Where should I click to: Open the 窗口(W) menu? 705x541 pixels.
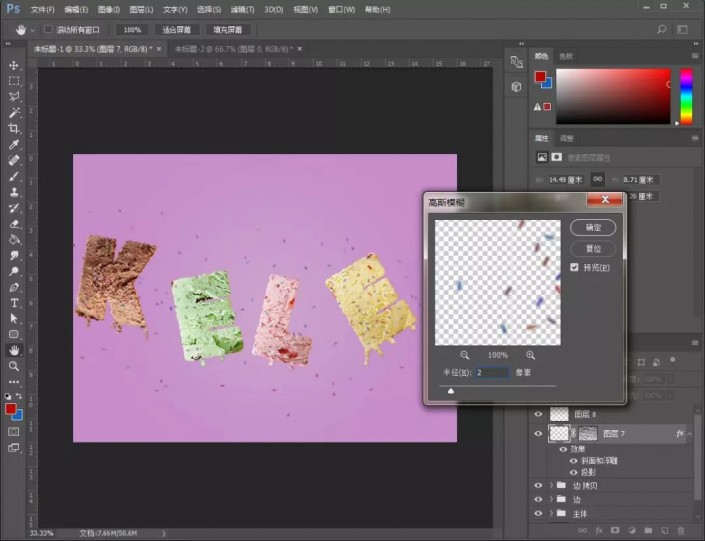342,9
